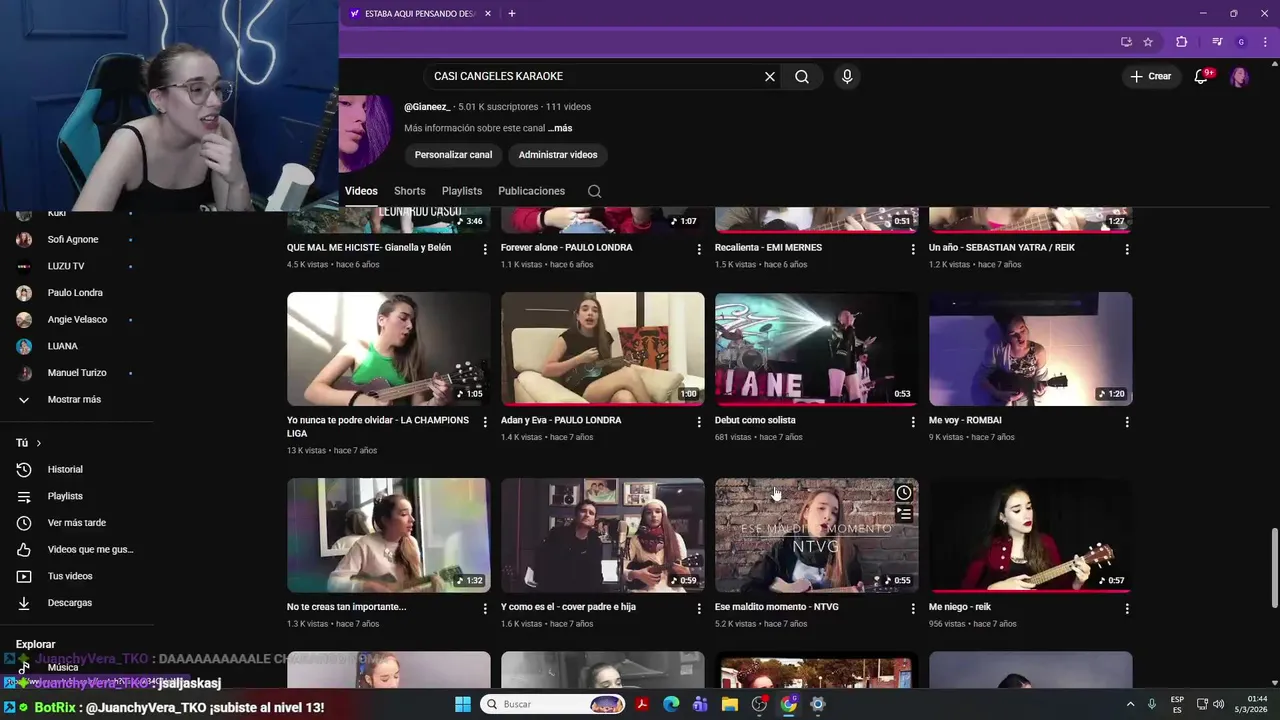Click the Administrar videos button
1280x720 pixels.
pos(558,155)
